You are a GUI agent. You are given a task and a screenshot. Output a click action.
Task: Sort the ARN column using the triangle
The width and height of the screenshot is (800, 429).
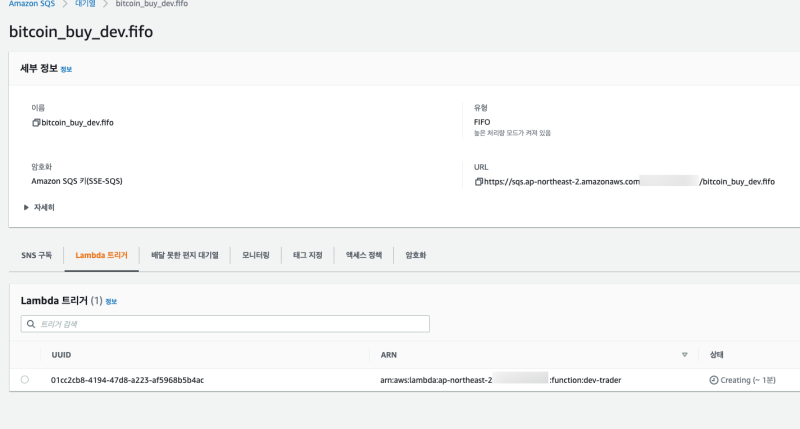685,354
